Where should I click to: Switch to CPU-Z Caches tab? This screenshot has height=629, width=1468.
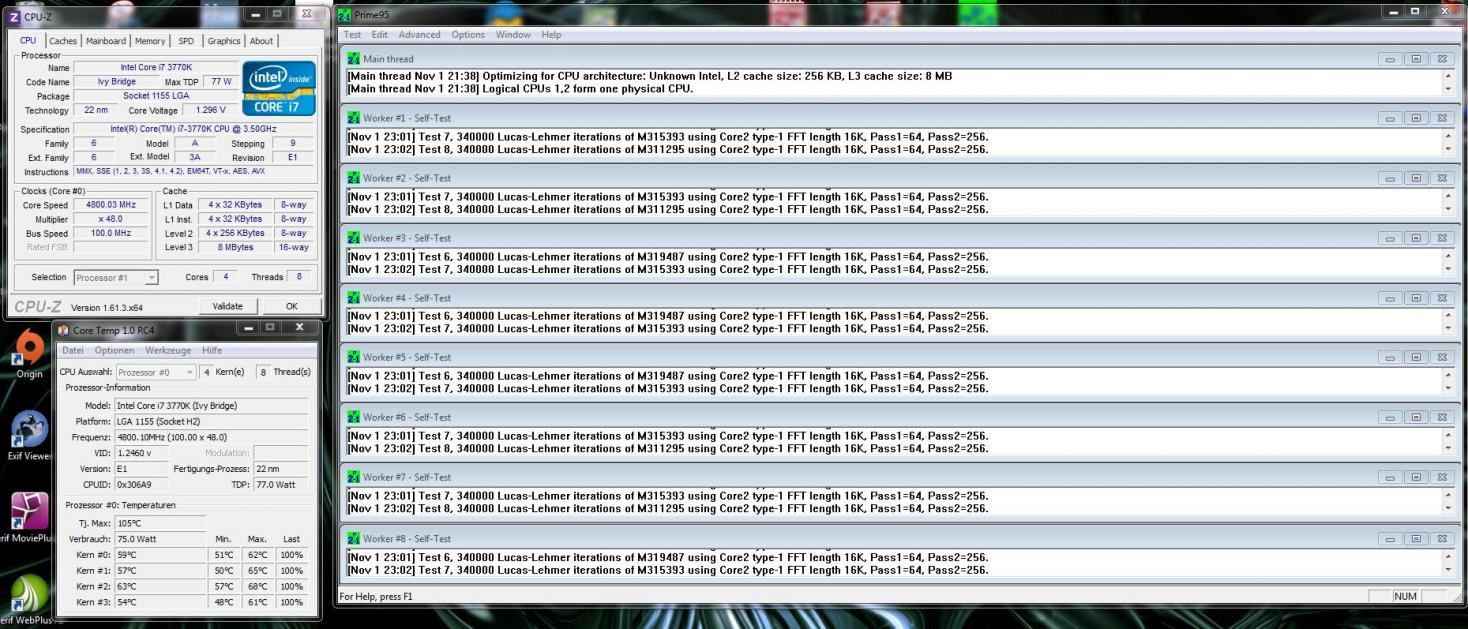(x=63, y=41)
